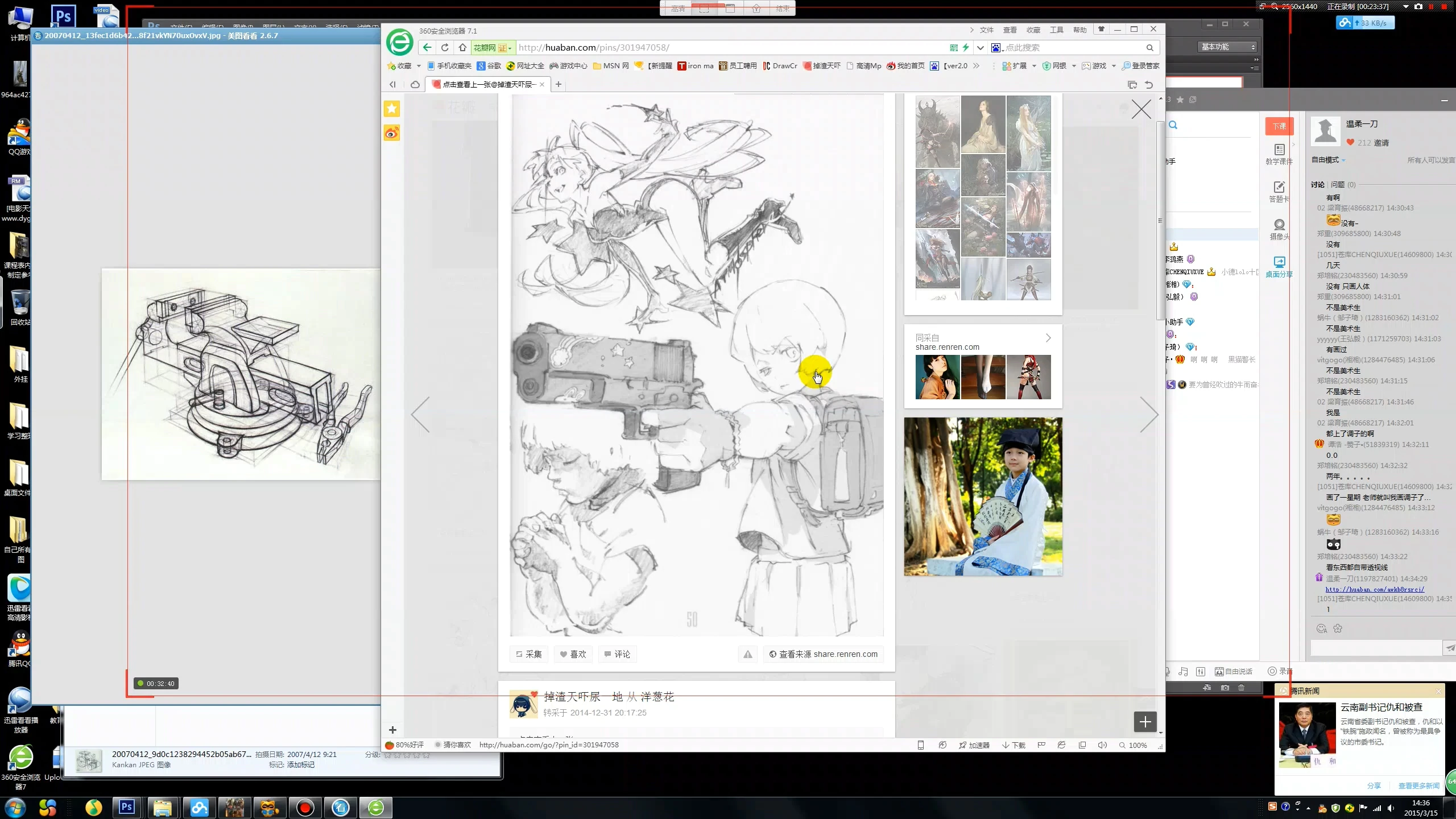The width and height of the screenshot is (1456, 819).
Task: Open a new browser tab with the plus
Action: tap(559, 85)
